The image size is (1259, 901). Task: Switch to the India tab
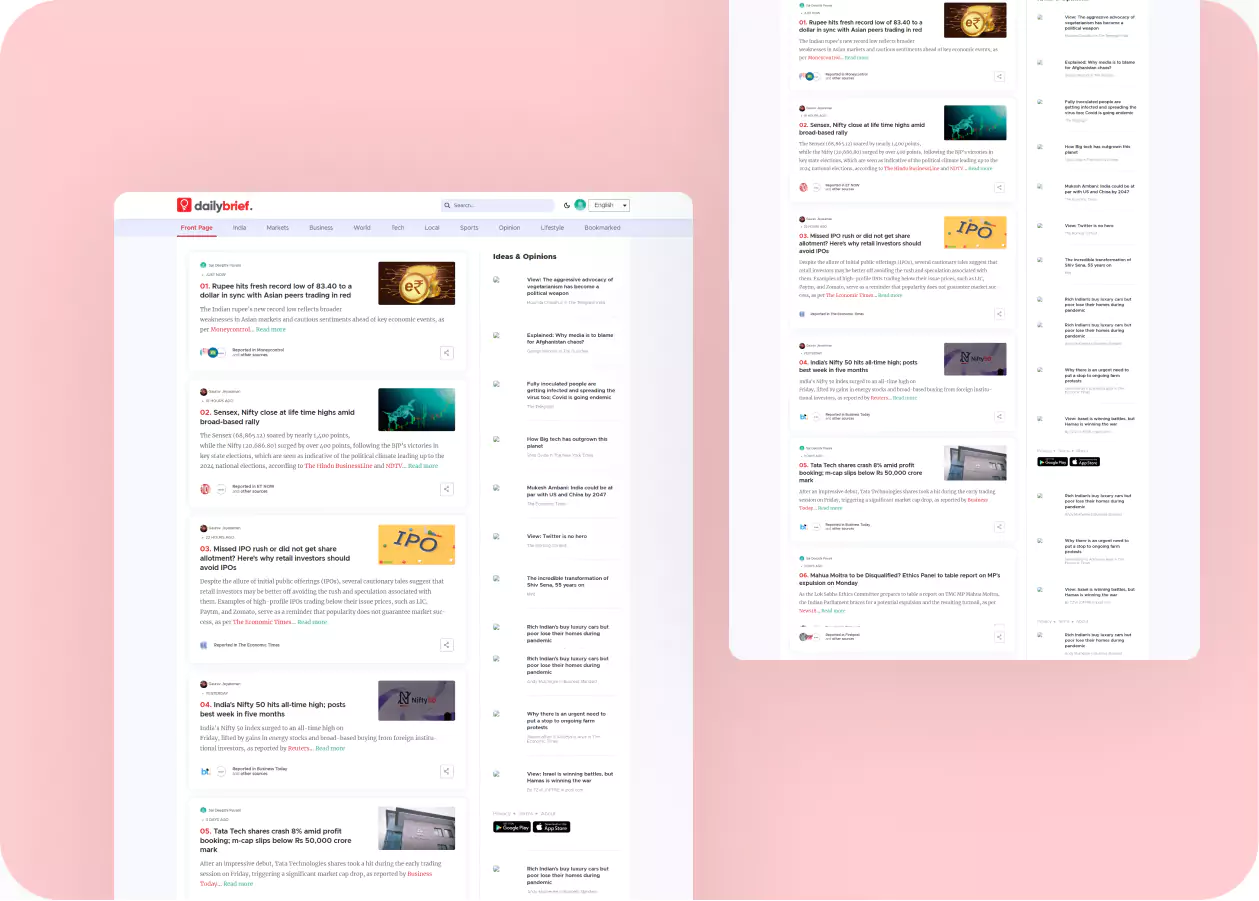(x=240, y=228)
